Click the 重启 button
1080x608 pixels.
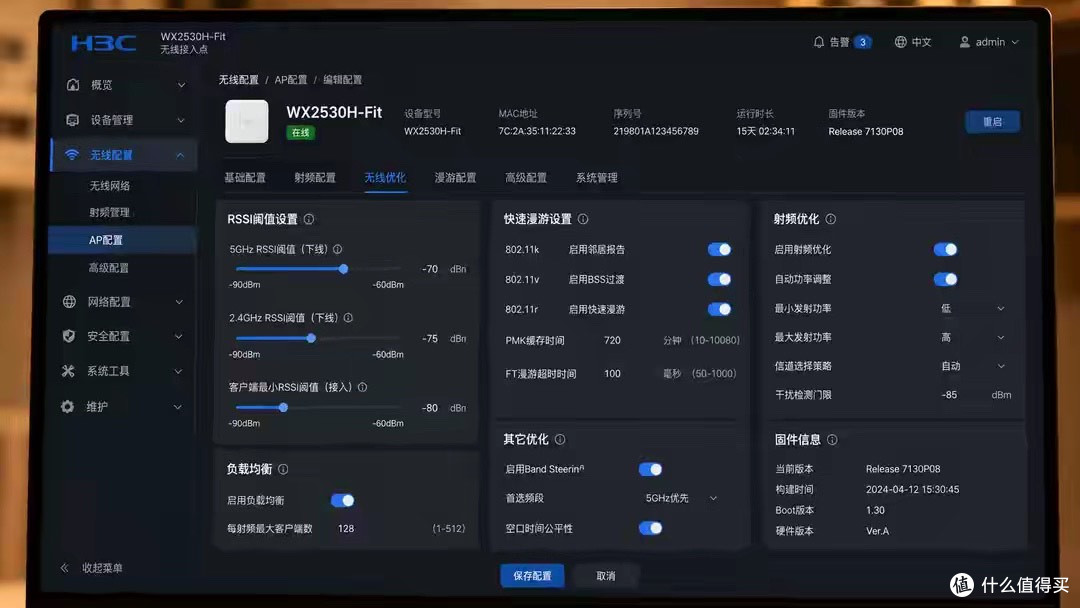[993, 122]
